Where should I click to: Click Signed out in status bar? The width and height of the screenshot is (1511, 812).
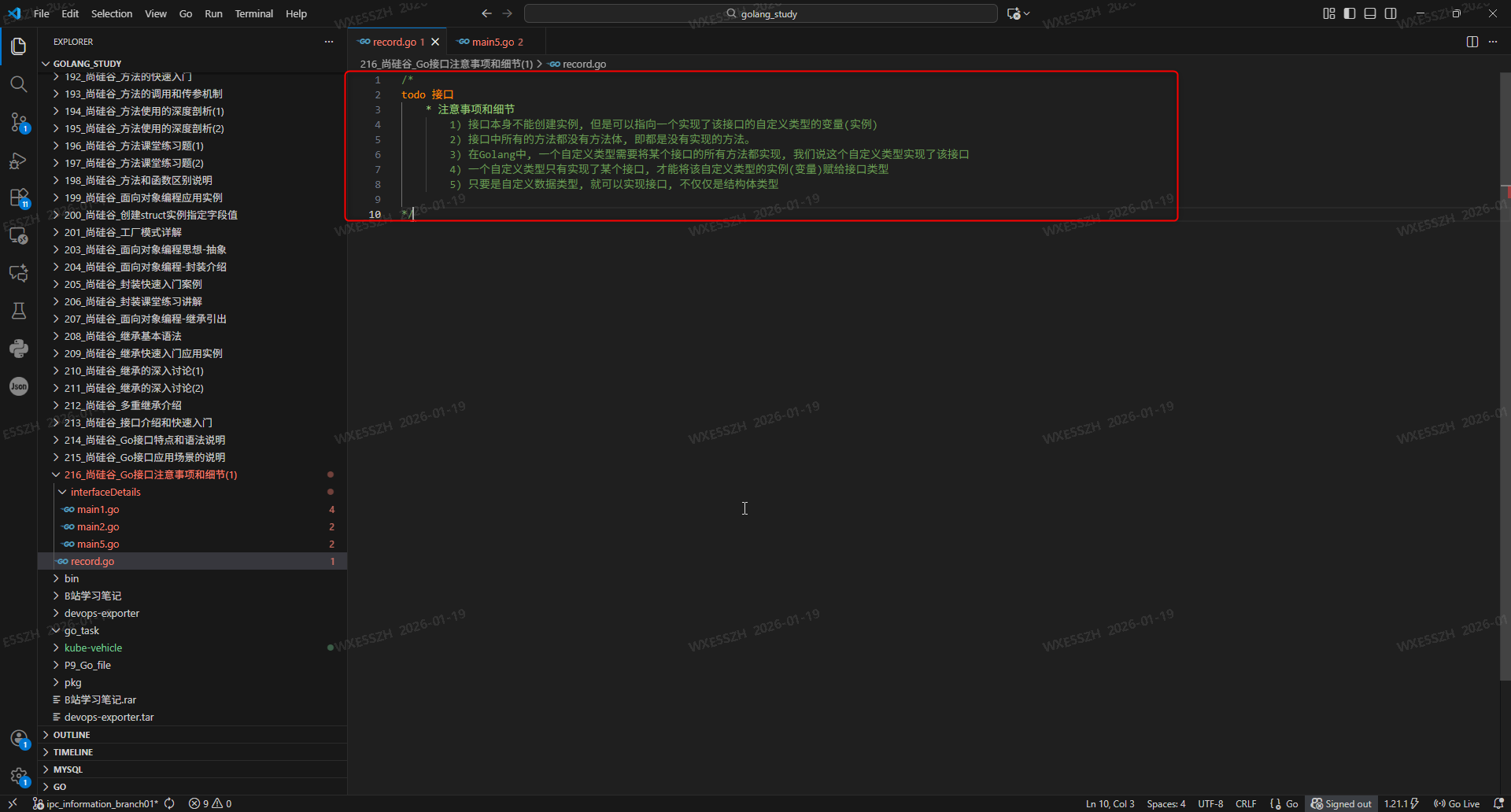(1341, 803)
